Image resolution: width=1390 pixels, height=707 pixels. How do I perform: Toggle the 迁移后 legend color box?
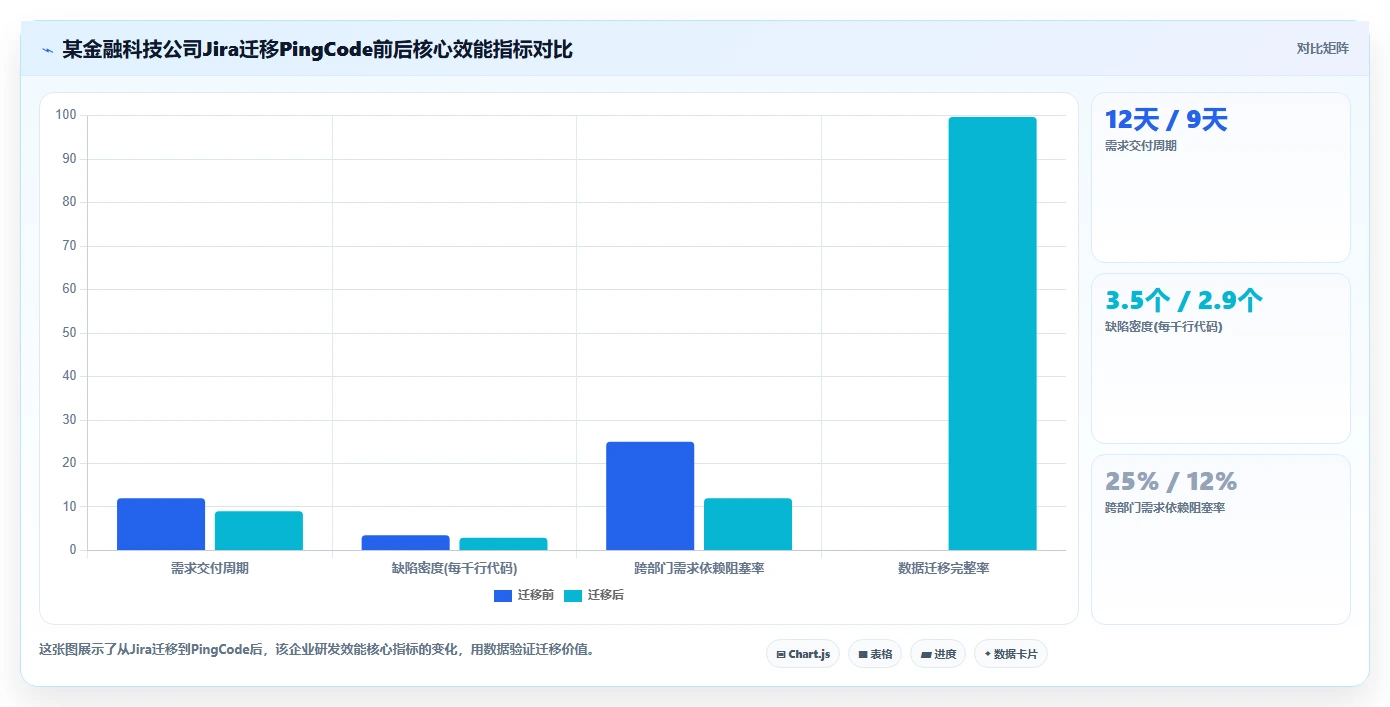point(573,596)
